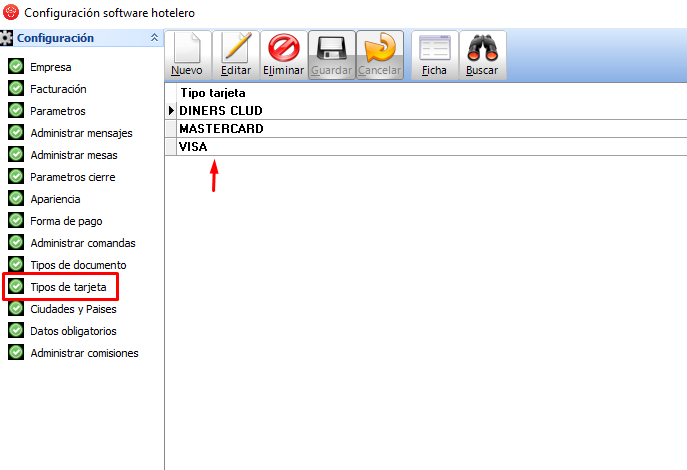Screen dimensions: 687x470
Task: Go to Administrar mensajes
Action: point(81,133)
